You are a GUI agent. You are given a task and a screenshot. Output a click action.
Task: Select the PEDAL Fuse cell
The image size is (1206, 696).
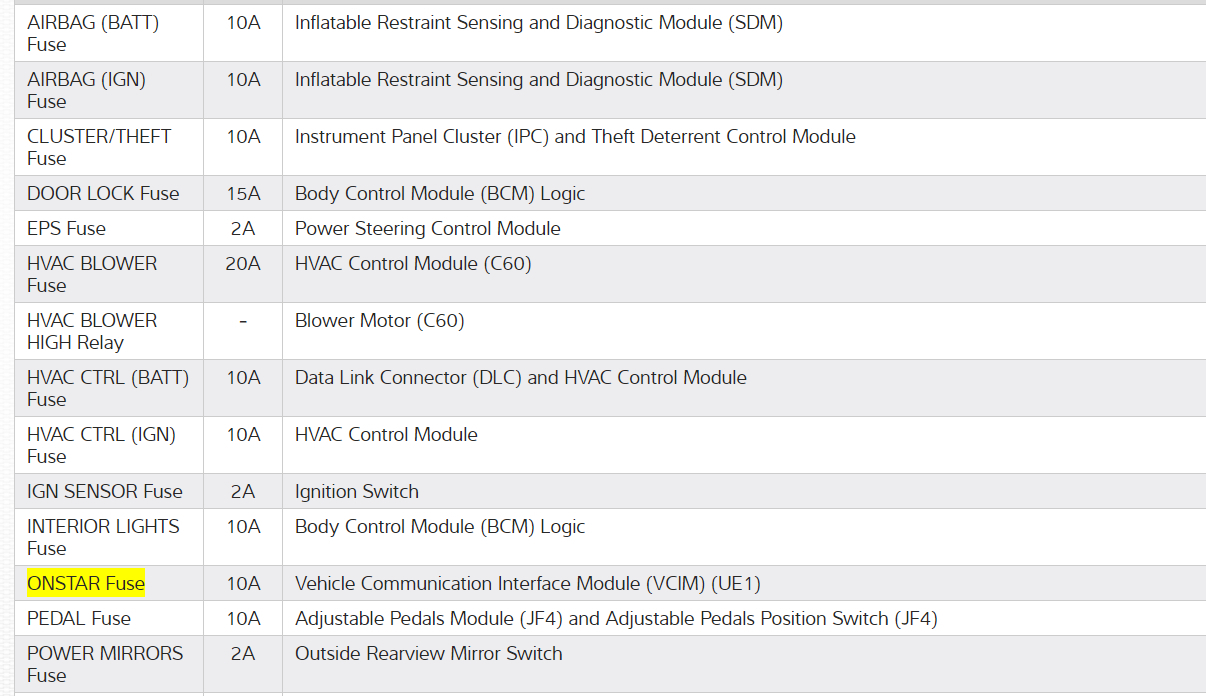(79, 619)
